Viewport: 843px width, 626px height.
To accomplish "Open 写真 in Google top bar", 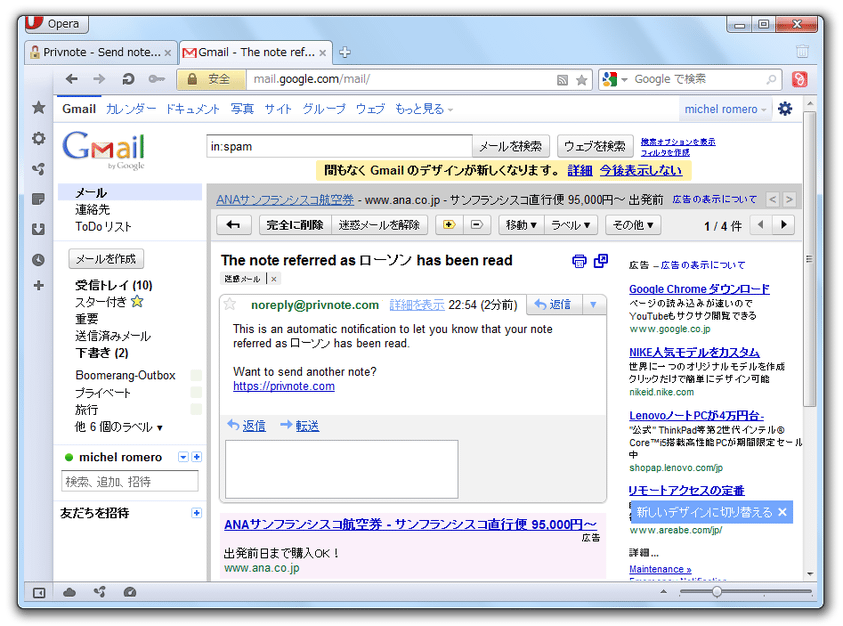I will [242, 109].
